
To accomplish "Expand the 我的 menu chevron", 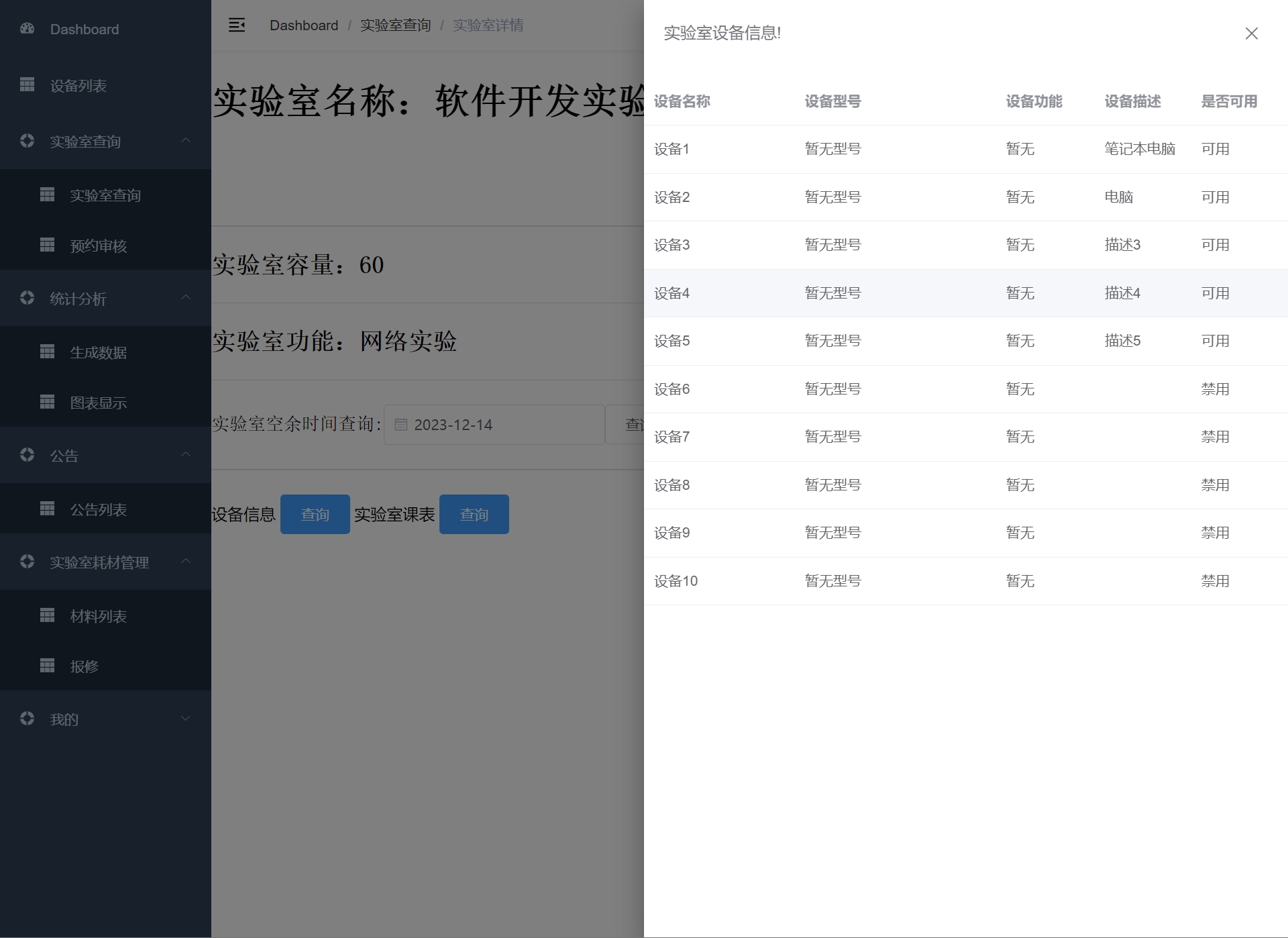I will coord(186,719).
